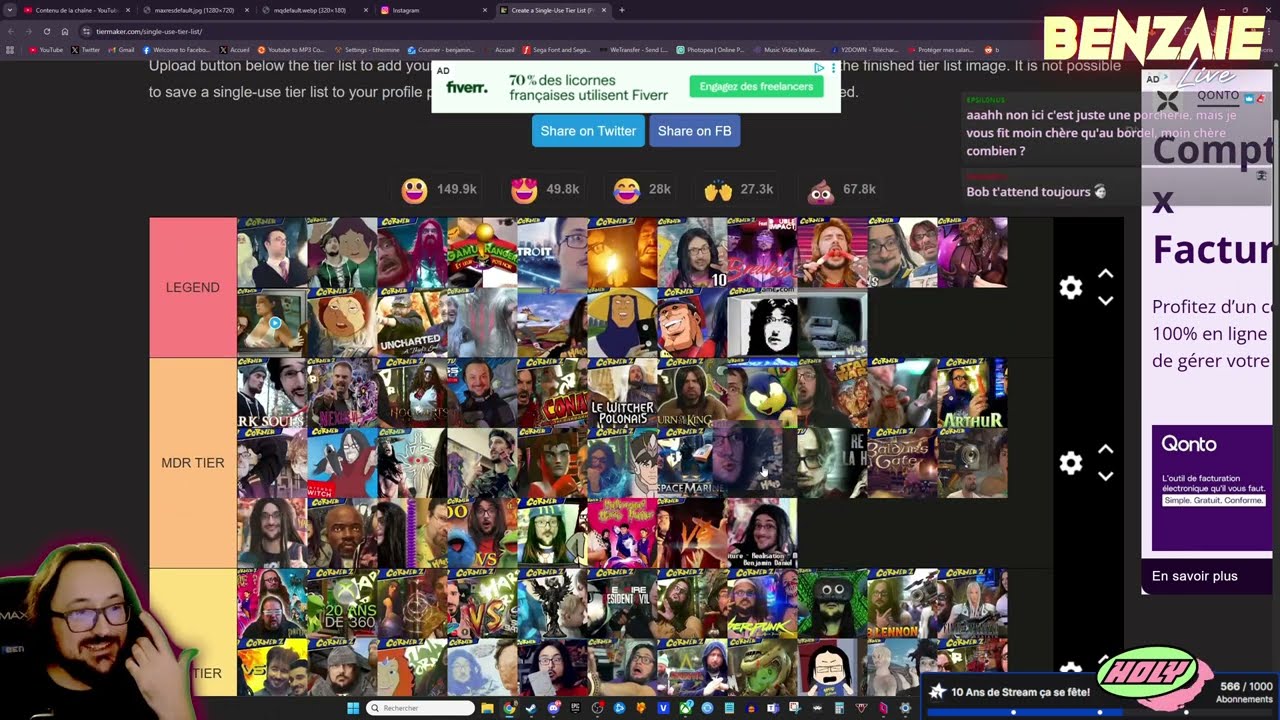Open the Gmail bookmark

tap(121, 50)
